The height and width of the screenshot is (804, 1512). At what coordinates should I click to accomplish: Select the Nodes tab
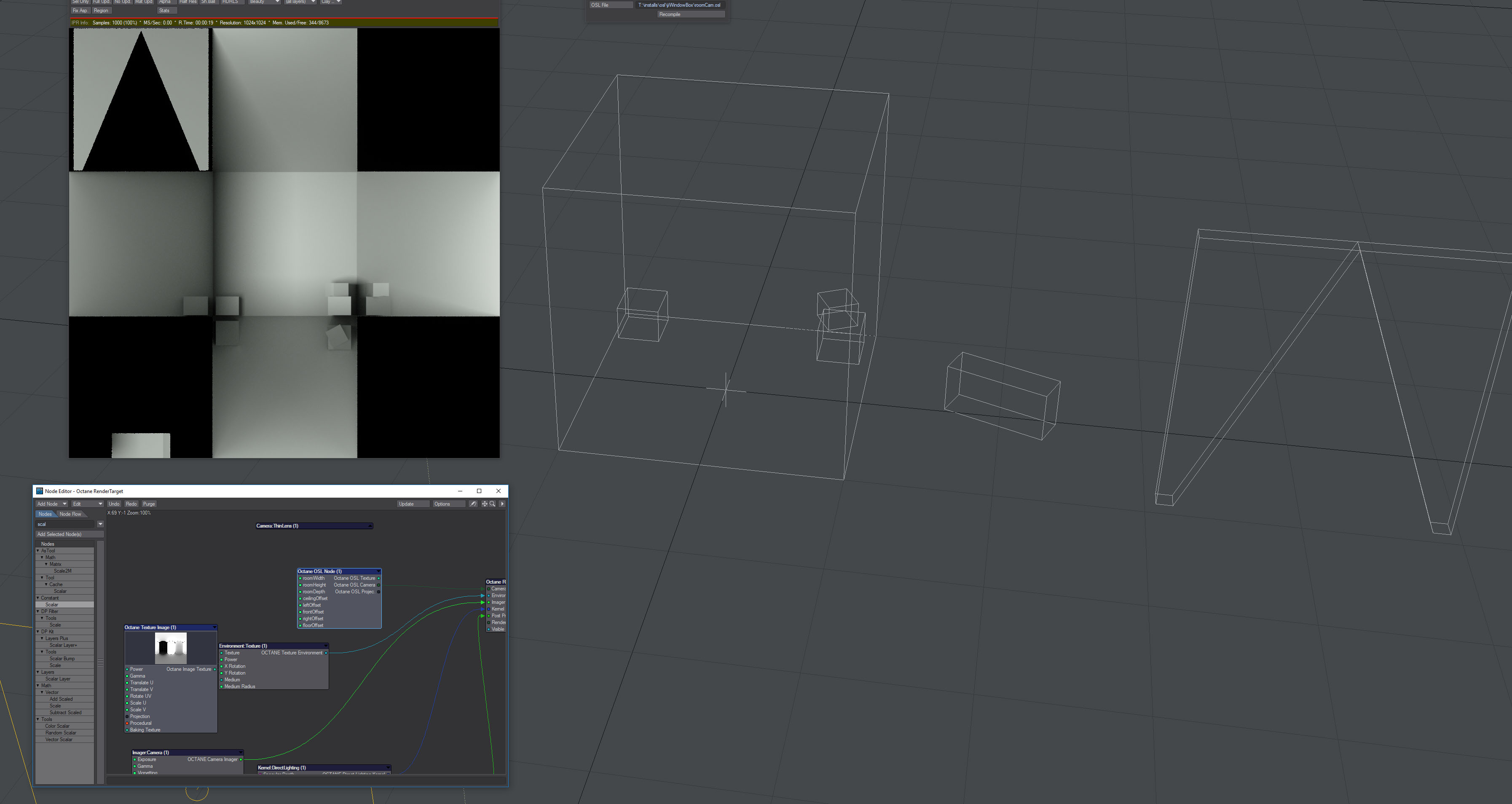tap(45, 514)
